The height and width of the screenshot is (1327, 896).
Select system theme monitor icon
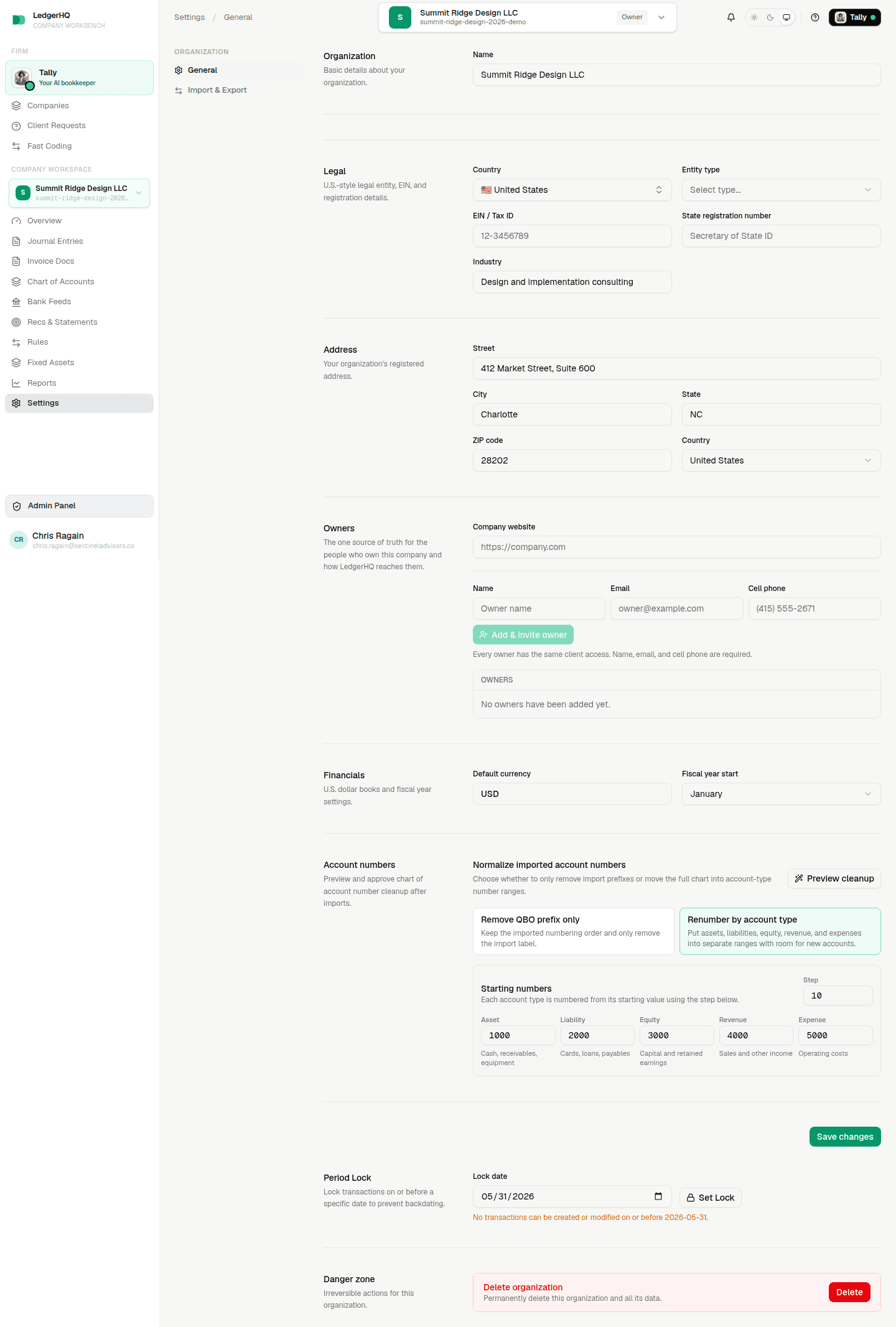(786, 17)
